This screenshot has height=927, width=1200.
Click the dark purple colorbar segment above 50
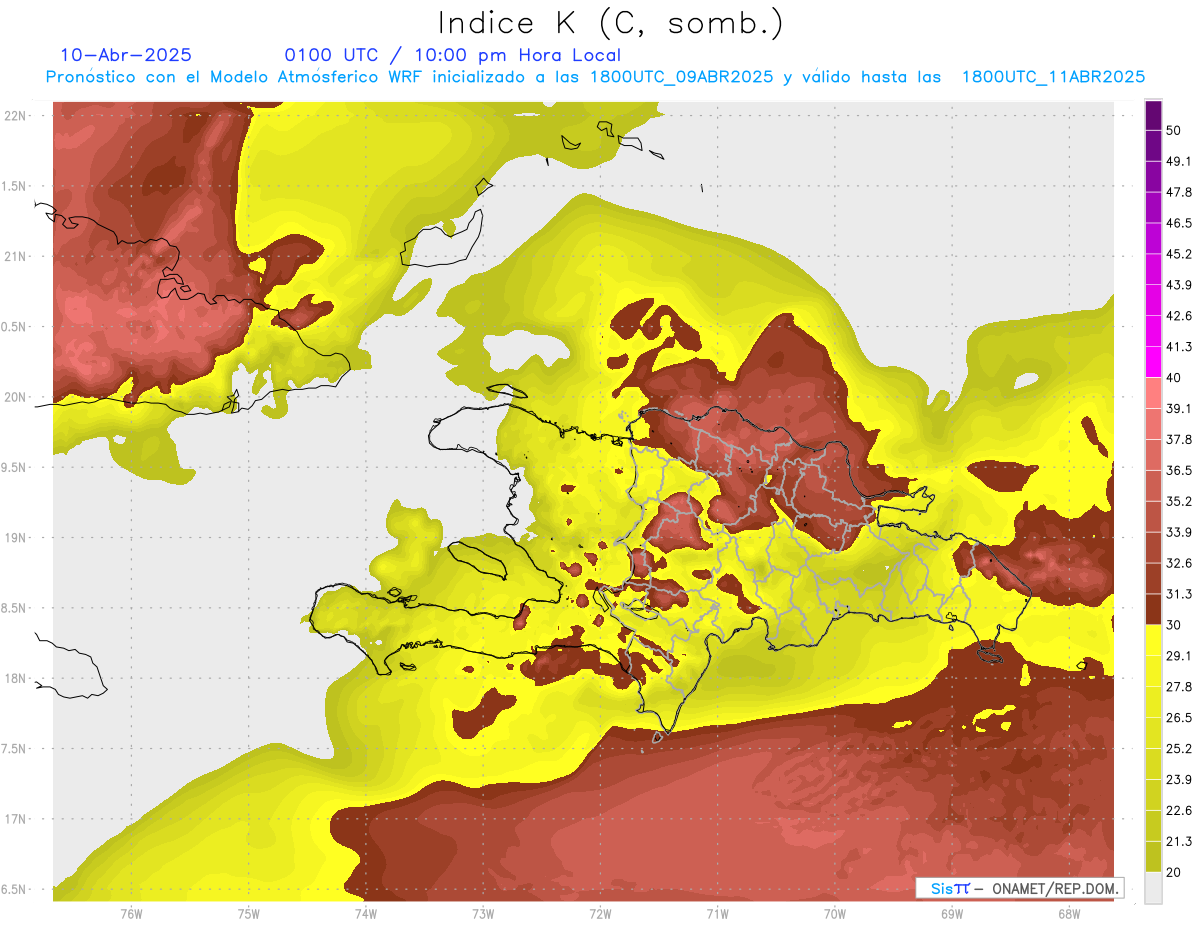coord(1153,115)
